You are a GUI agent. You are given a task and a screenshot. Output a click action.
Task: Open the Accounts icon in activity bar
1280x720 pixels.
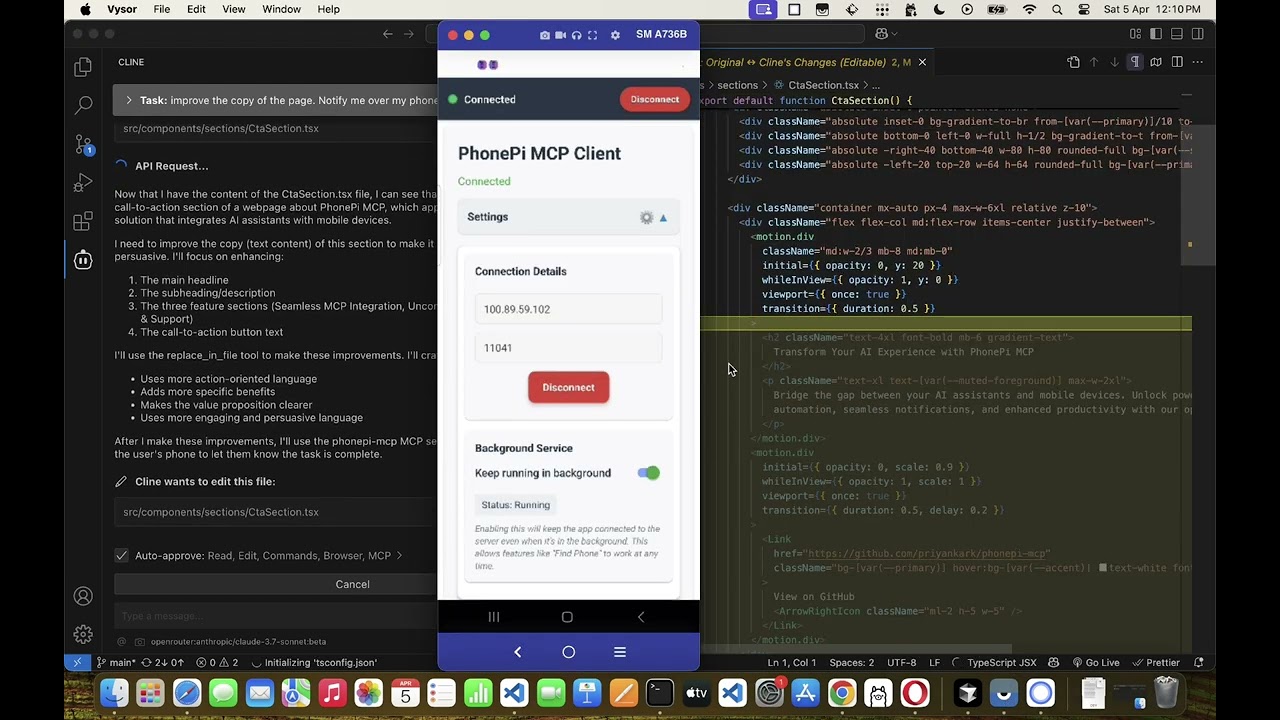[x=83, y=596]
